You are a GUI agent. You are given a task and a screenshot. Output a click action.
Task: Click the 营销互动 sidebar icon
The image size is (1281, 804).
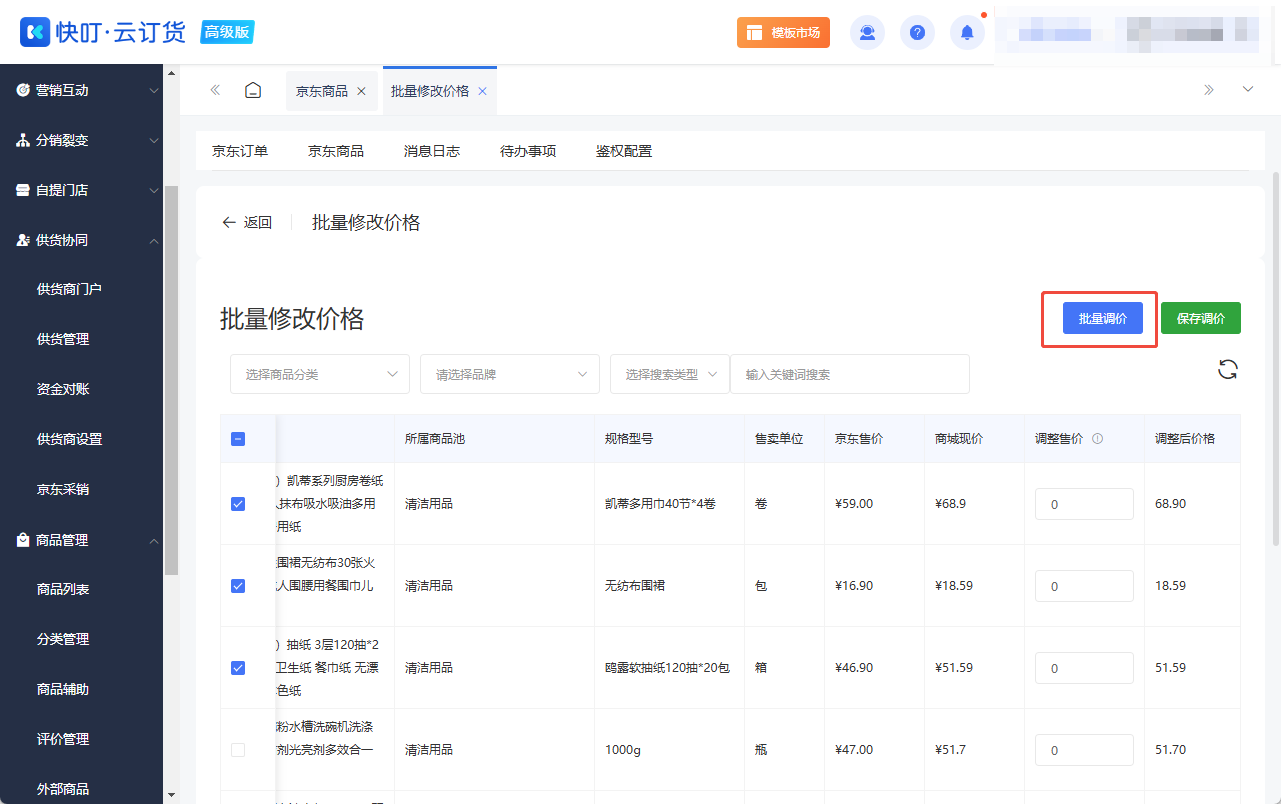(23, 90)
